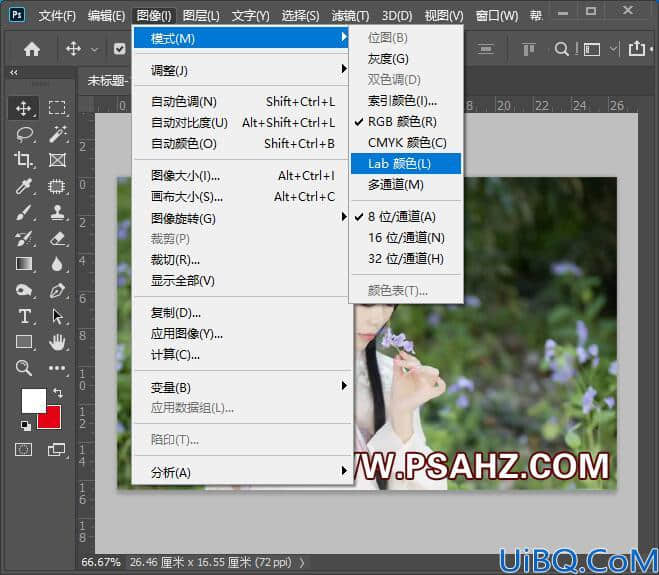Toggle Quick Mask mode
659x575 pixels.
[24, 450]
